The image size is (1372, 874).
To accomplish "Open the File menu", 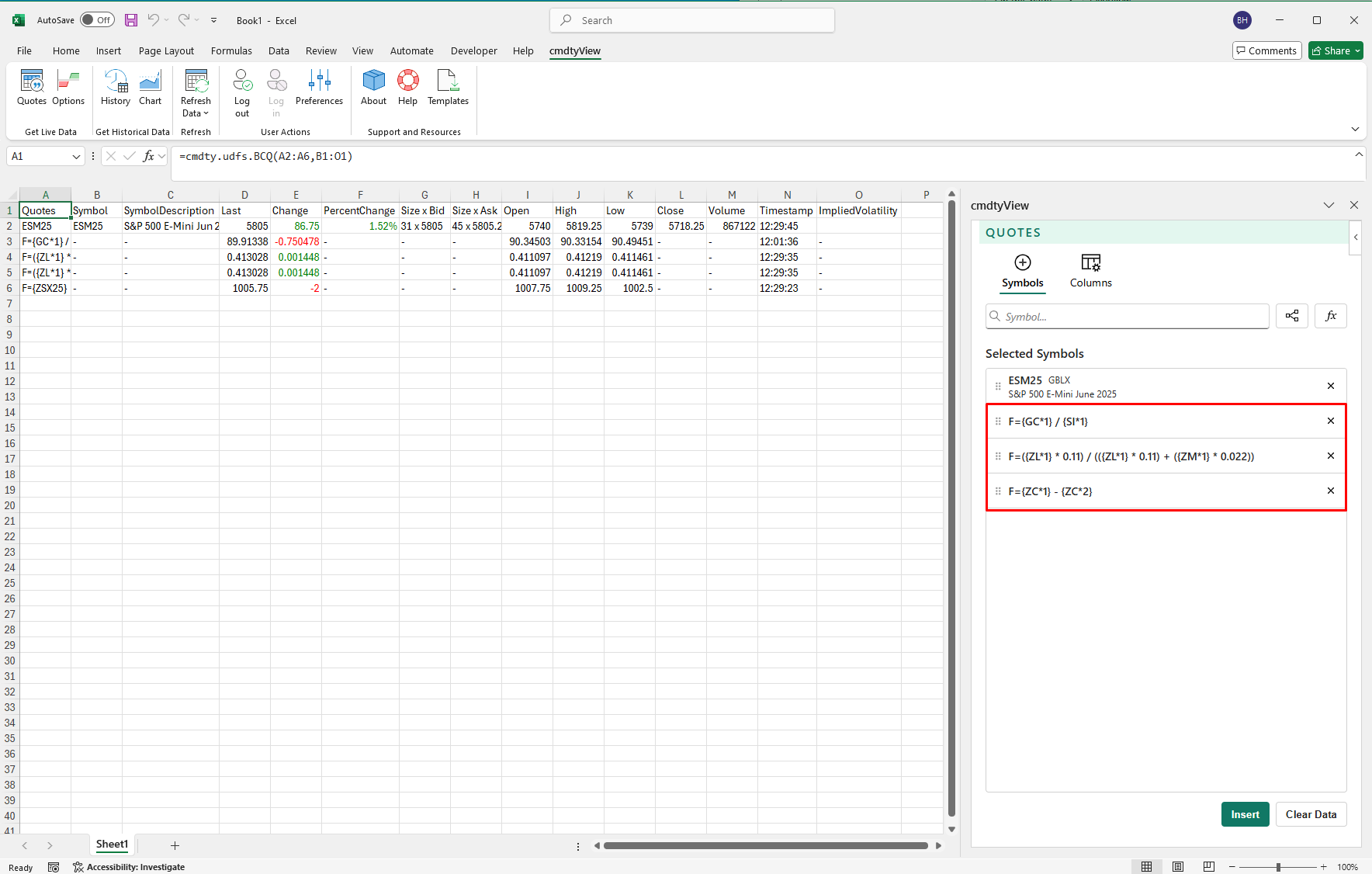I will coord(24,50).
